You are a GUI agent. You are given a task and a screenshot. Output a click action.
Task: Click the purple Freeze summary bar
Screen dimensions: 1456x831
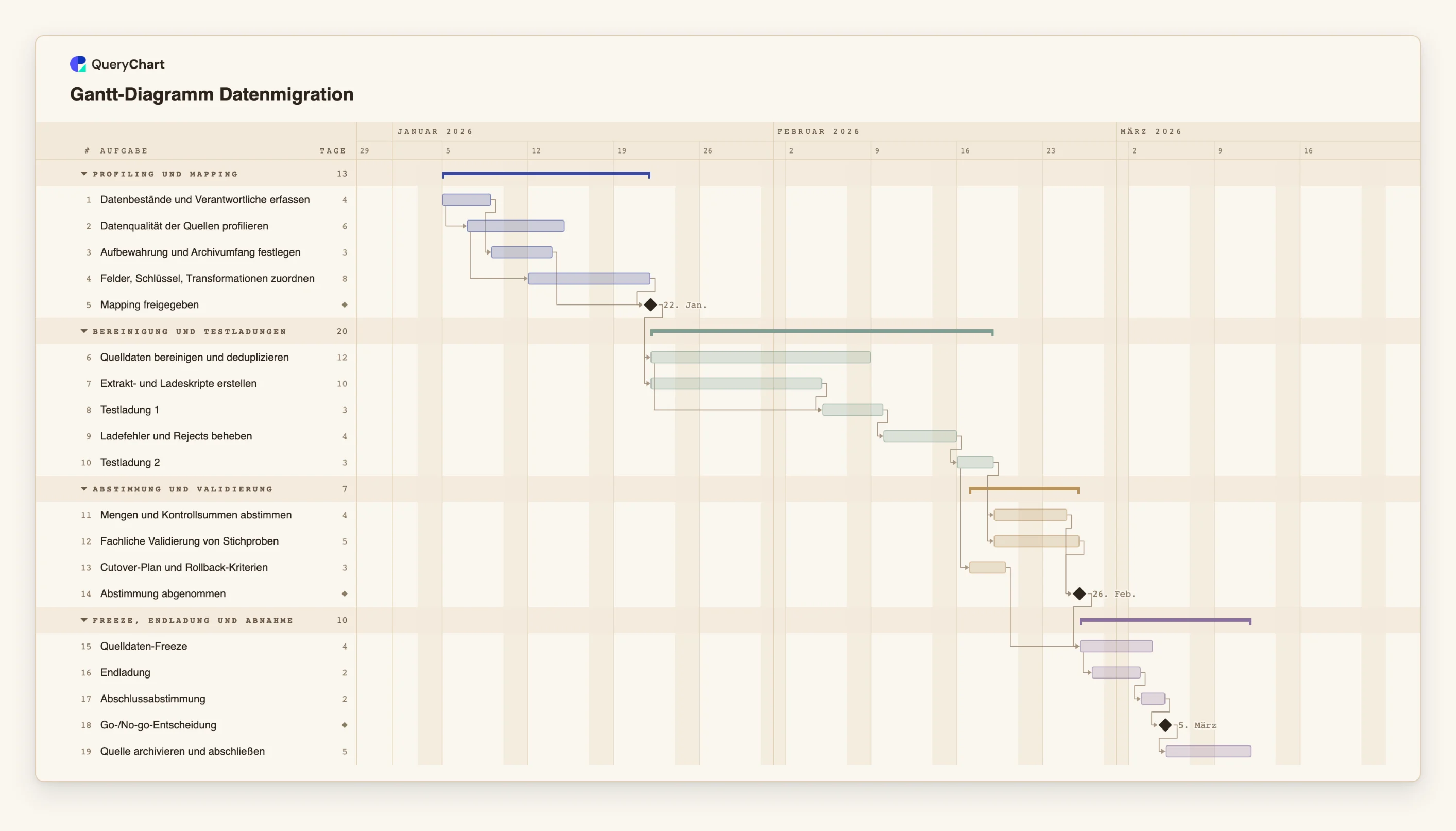(1165, 620)
